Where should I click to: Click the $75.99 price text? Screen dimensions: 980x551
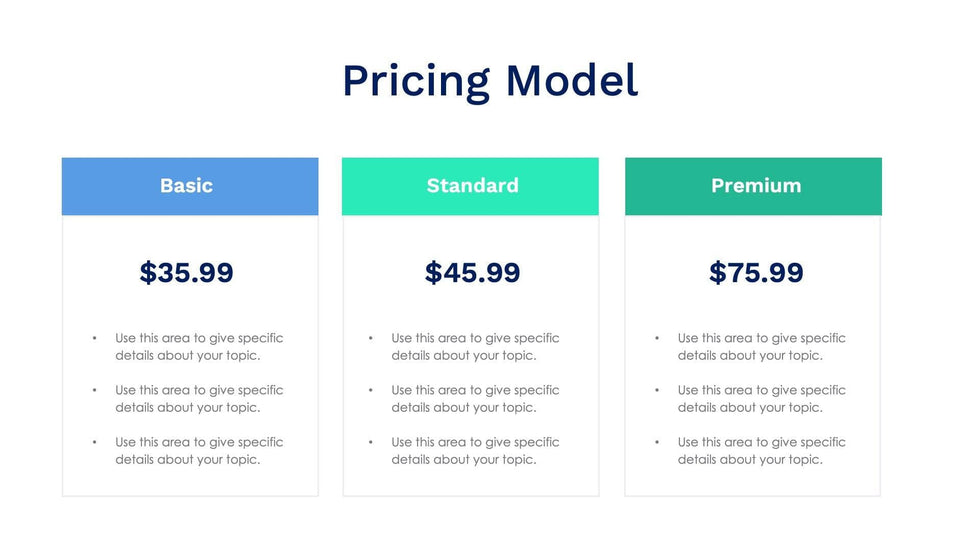(756, 272)
